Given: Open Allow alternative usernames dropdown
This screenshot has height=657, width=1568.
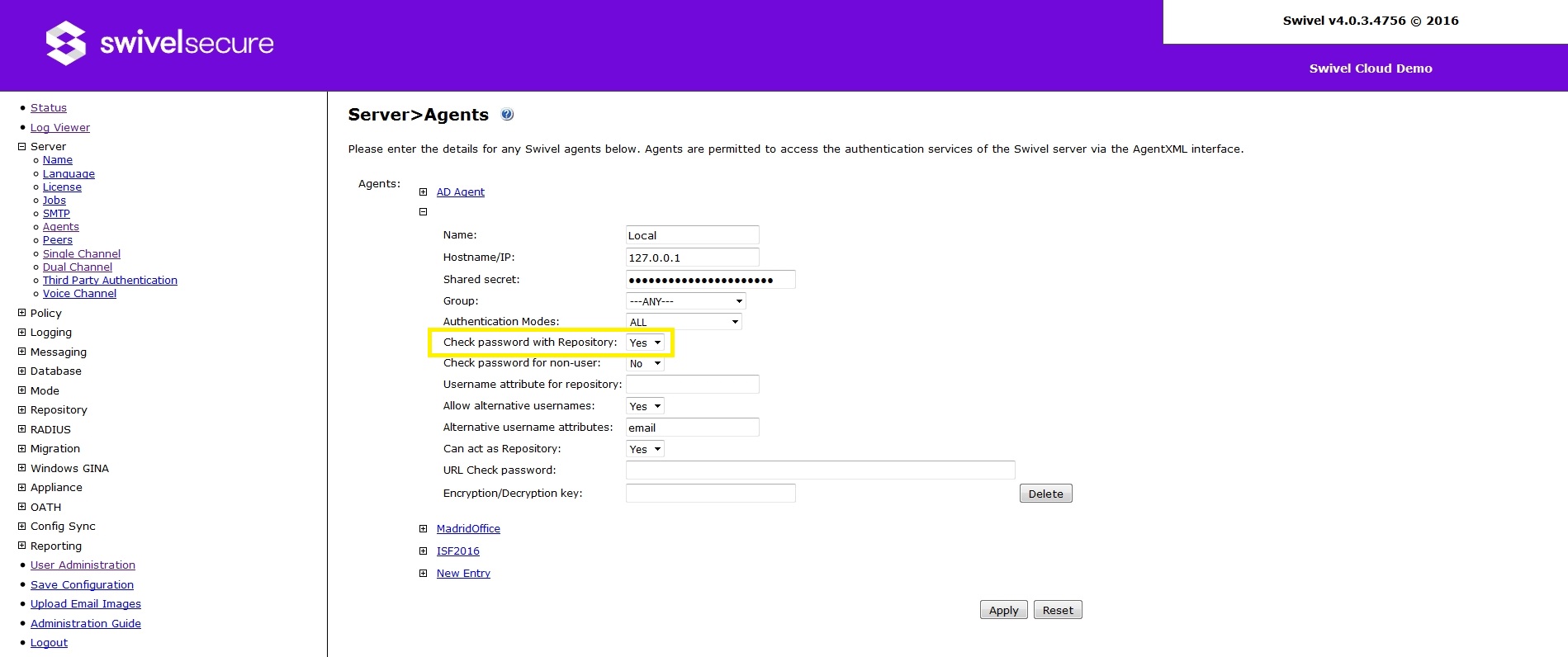Looking at the screenshot, I should coord(646,406).
